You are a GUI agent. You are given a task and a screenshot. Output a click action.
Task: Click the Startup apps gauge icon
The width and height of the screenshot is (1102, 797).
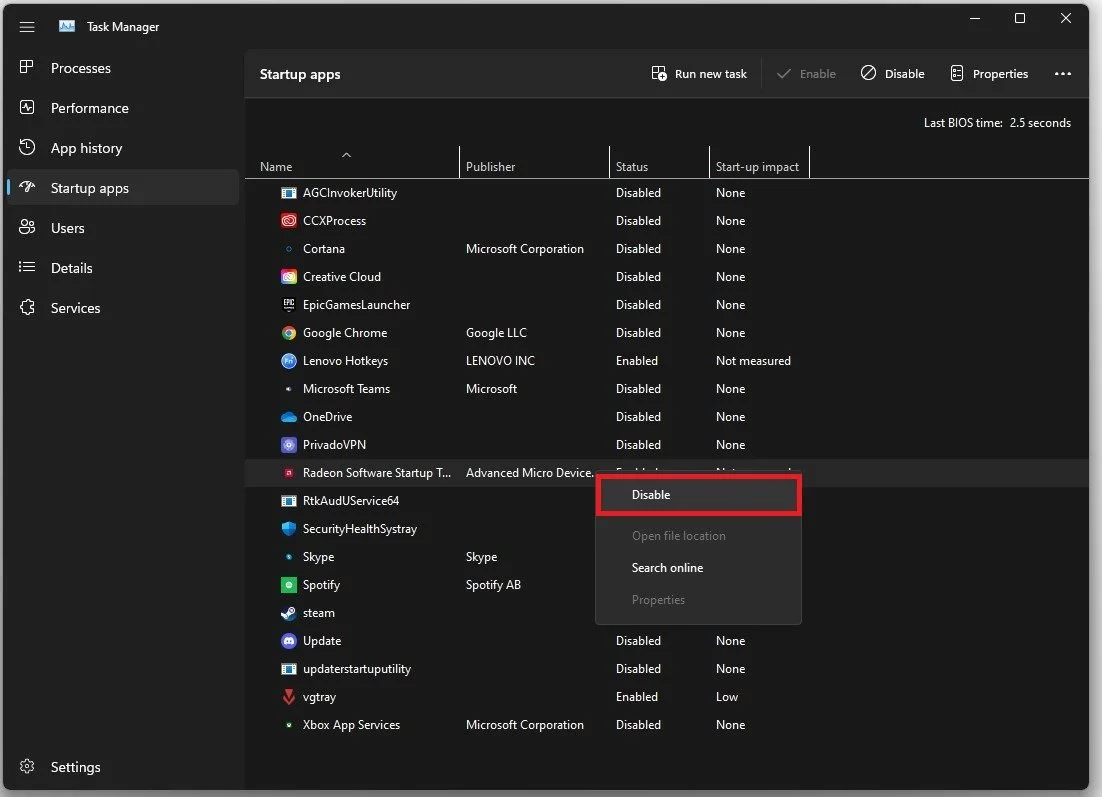(27, 187)
